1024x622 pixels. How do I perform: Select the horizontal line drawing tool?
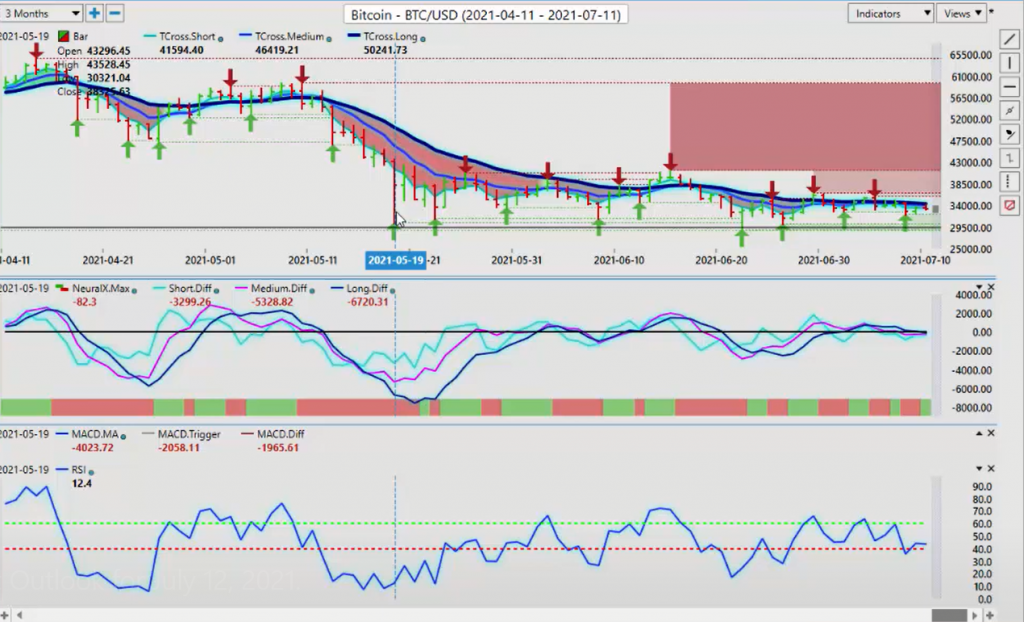[x=1010, y=87]
